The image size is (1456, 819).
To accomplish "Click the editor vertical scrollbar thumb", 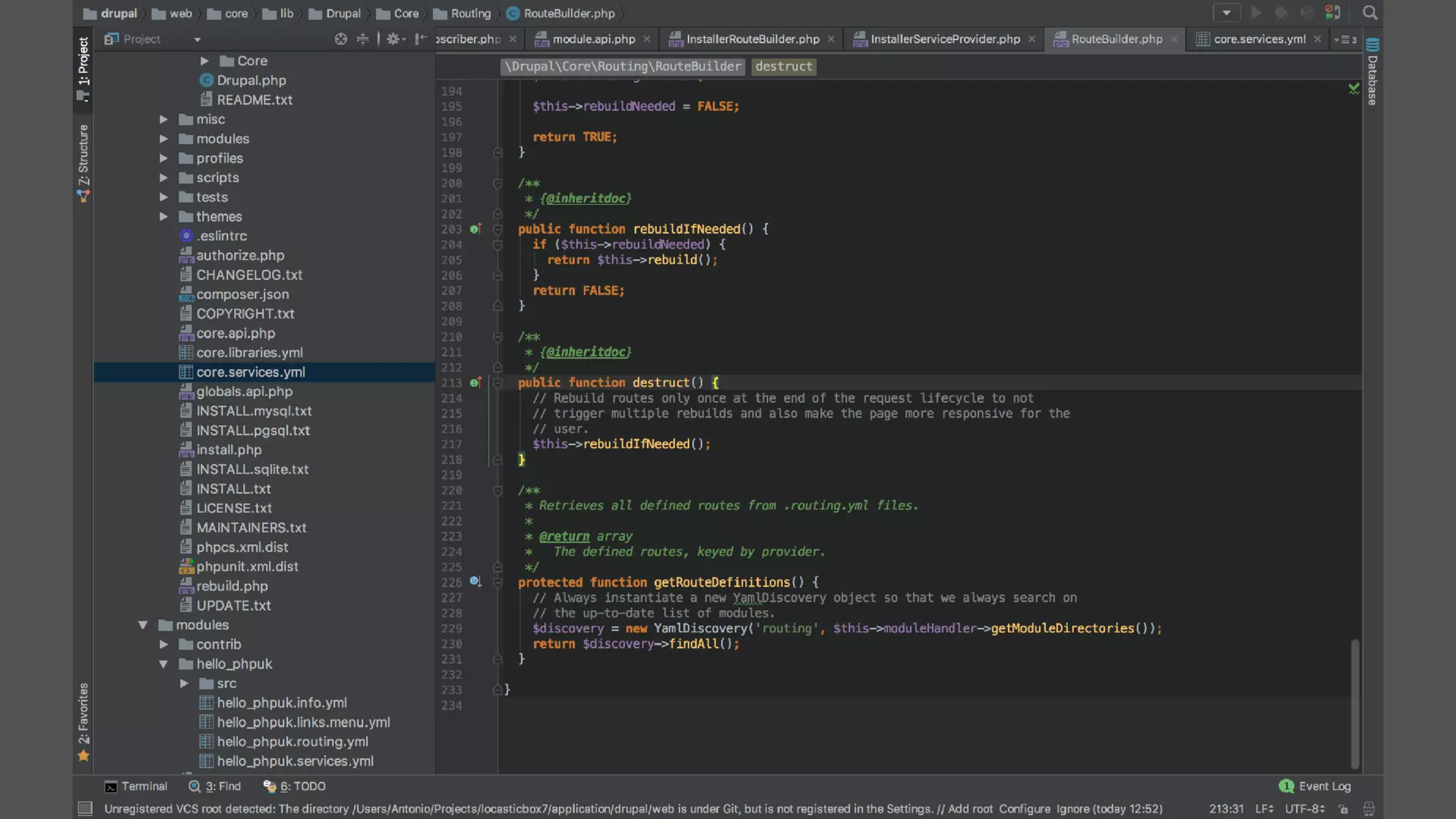I will click(x=1355, y=702).
